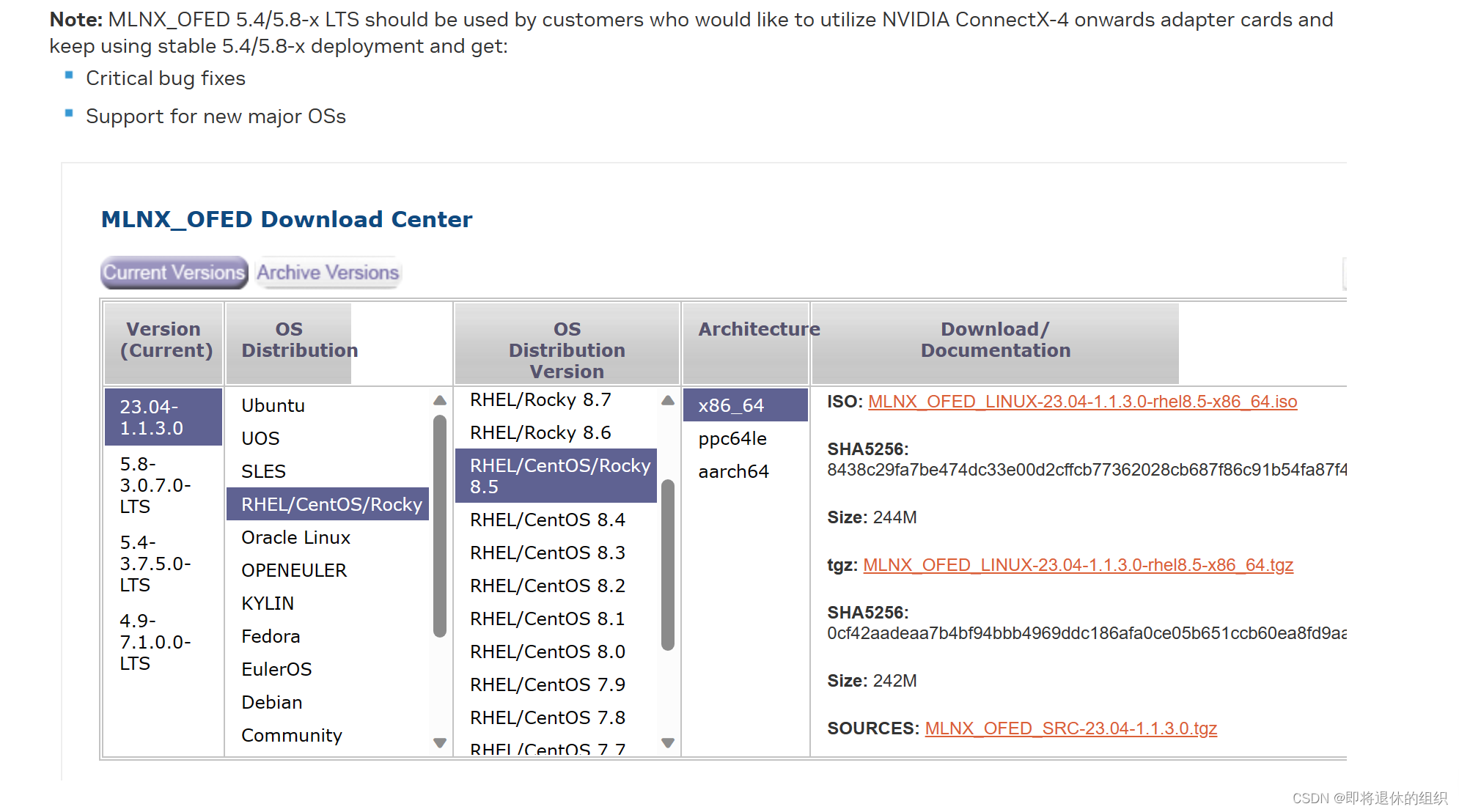The image size is (1459, 812).
Task: Pick RHEL/CentOS 8.4 distribution version
Action: (x=547, y=520)
